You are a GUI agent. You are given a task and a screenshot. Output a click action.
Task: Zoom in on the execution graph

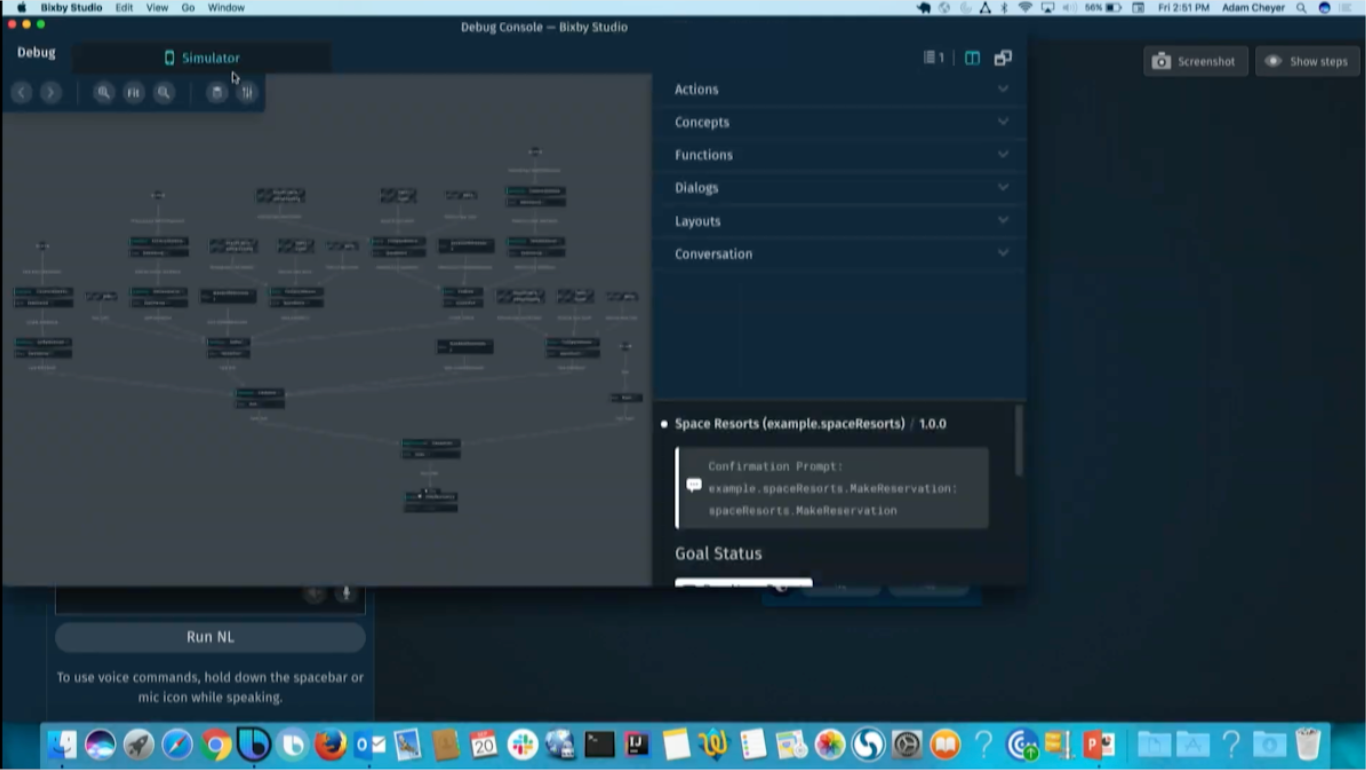click(x=103, y=92)
